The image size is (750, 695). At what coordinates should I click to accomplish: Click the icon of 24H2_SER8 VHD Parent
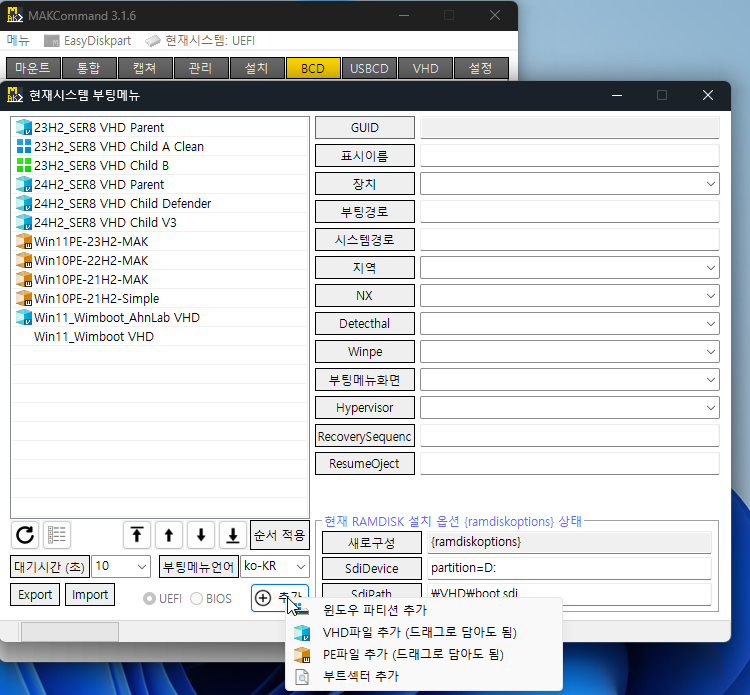[23, 184]
